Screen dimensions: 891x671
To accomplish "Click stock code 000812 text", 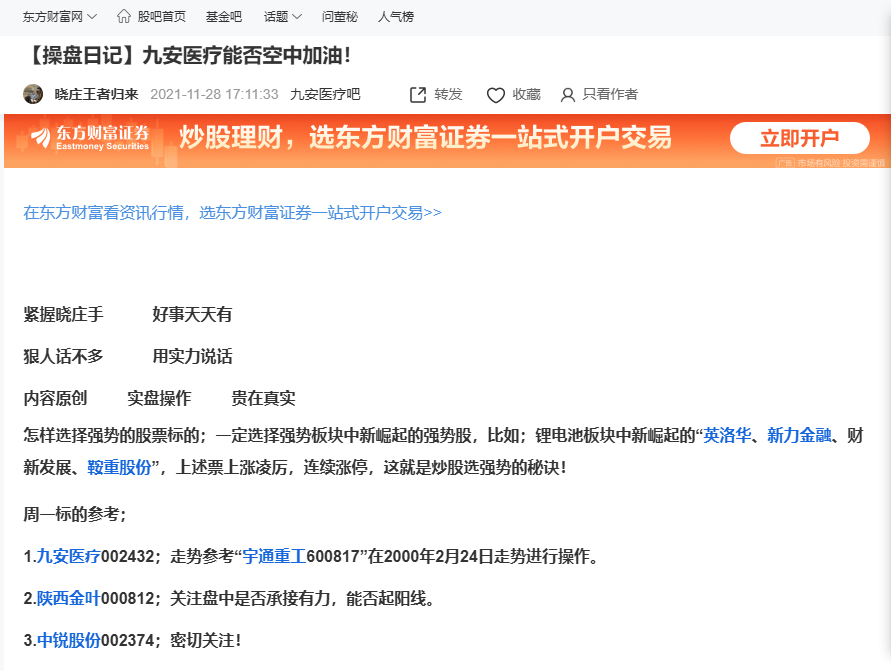I will 127,598.
